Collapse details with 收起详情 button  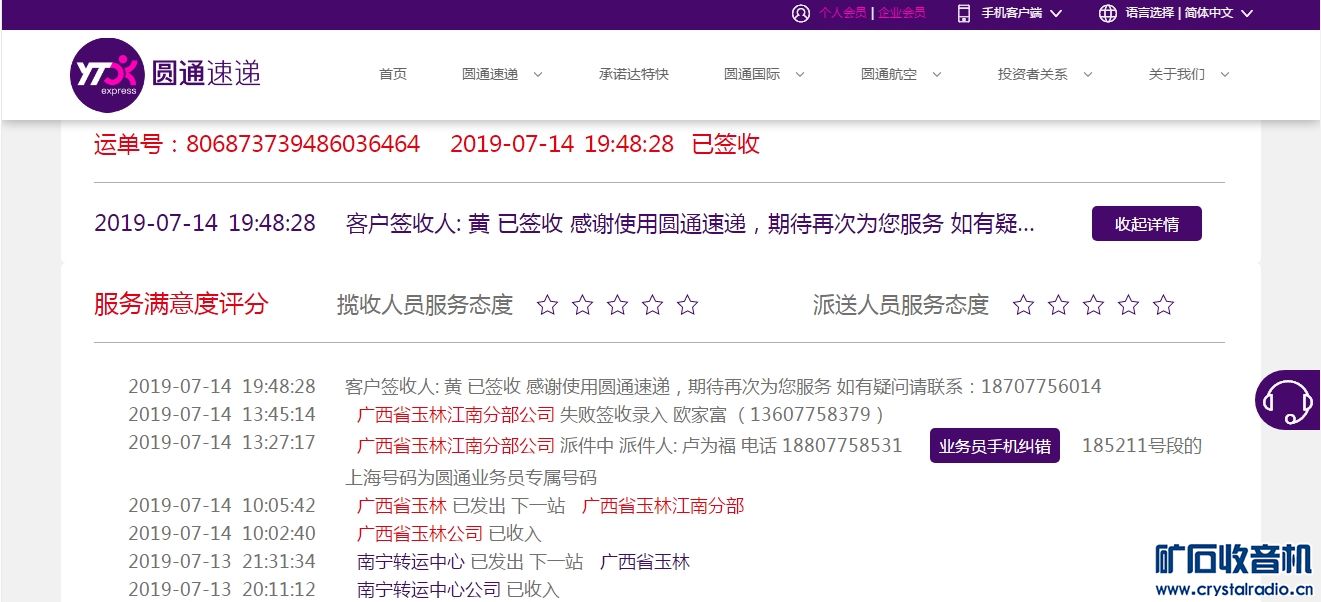tap(1147, 224)
